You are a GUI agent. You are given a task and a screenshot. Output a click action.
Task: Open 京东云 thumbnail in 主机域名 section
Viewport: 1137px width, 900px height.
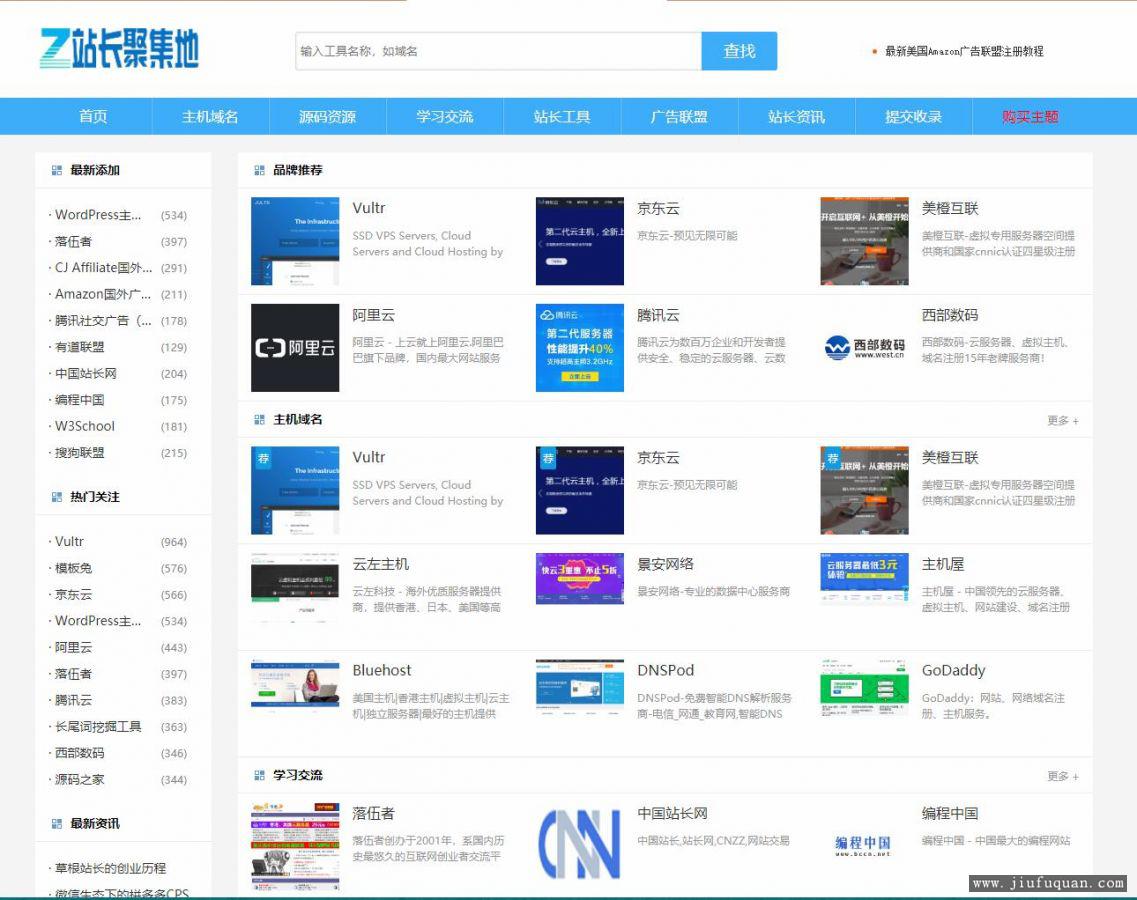[x=579, y=490]
